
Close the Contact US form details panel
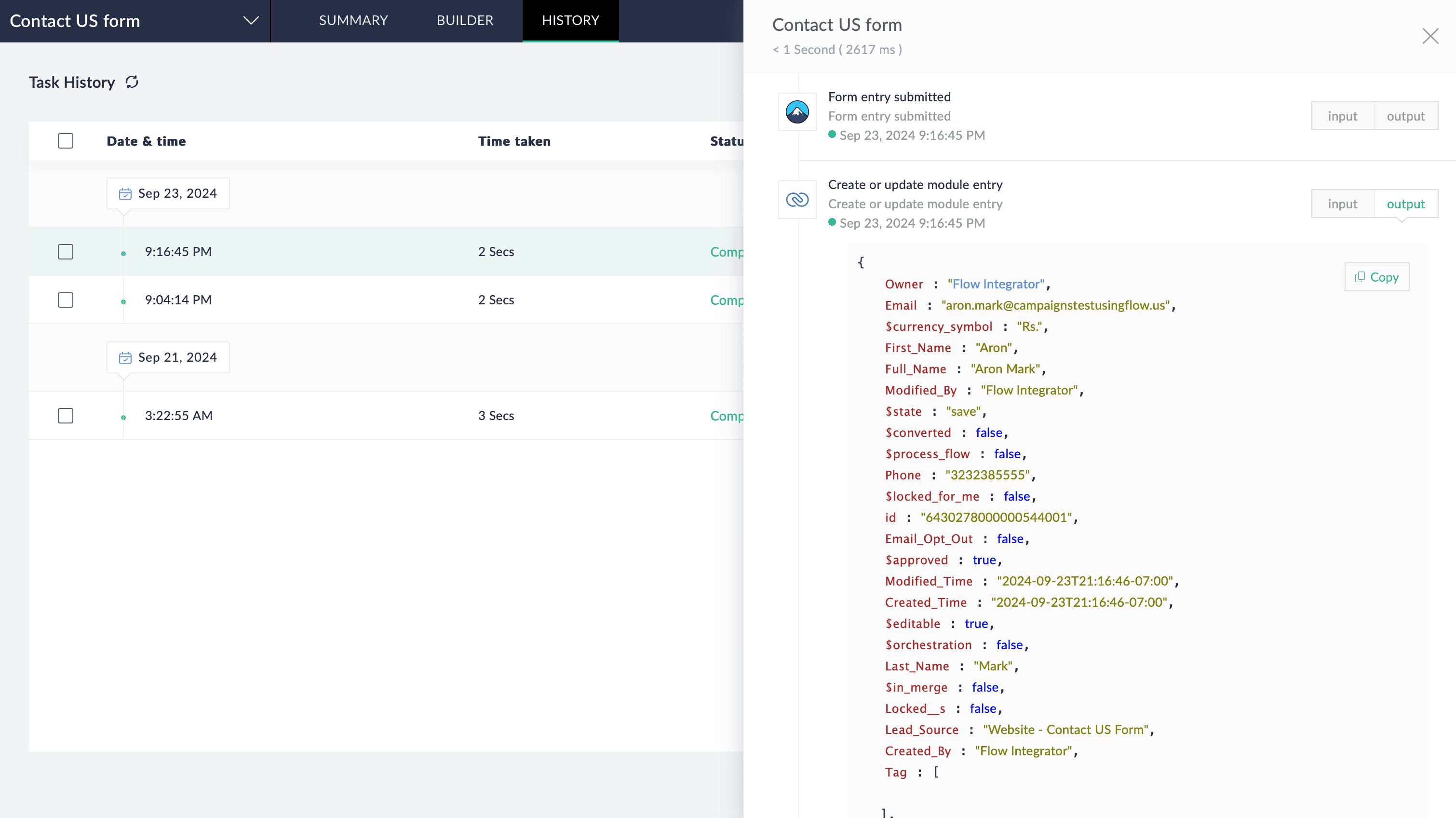(x=1430, y=36)
